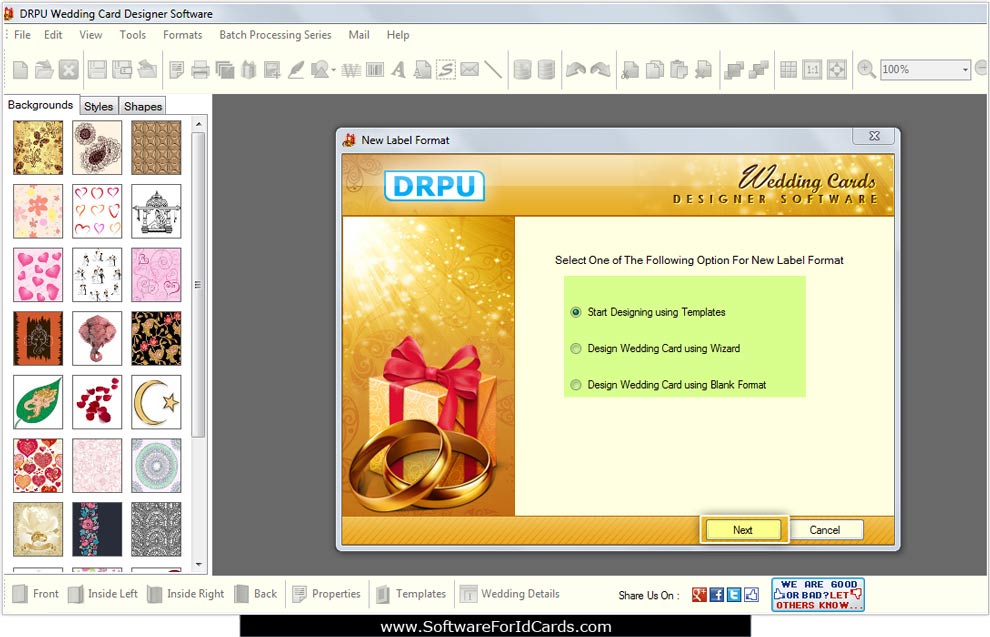Screen dimensions: 990x637
Task: Choose the red rose petals background
Action: (97, 402)
